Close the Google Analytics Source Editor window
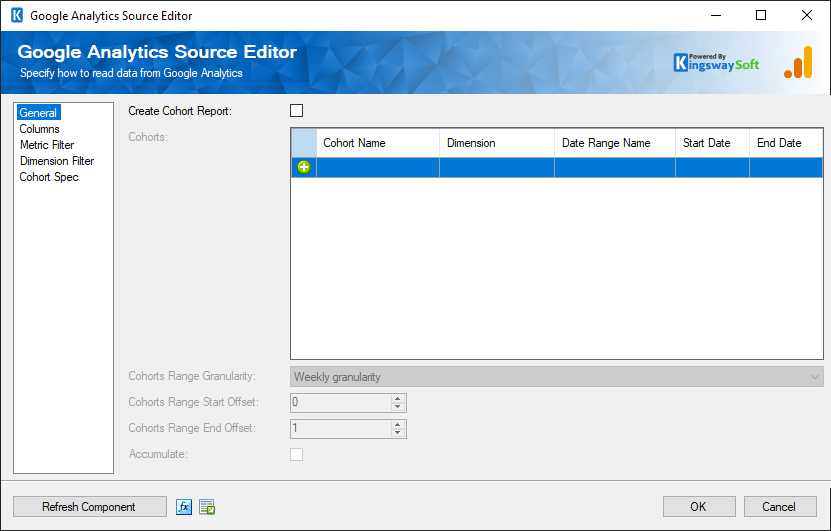 [807, 15]
